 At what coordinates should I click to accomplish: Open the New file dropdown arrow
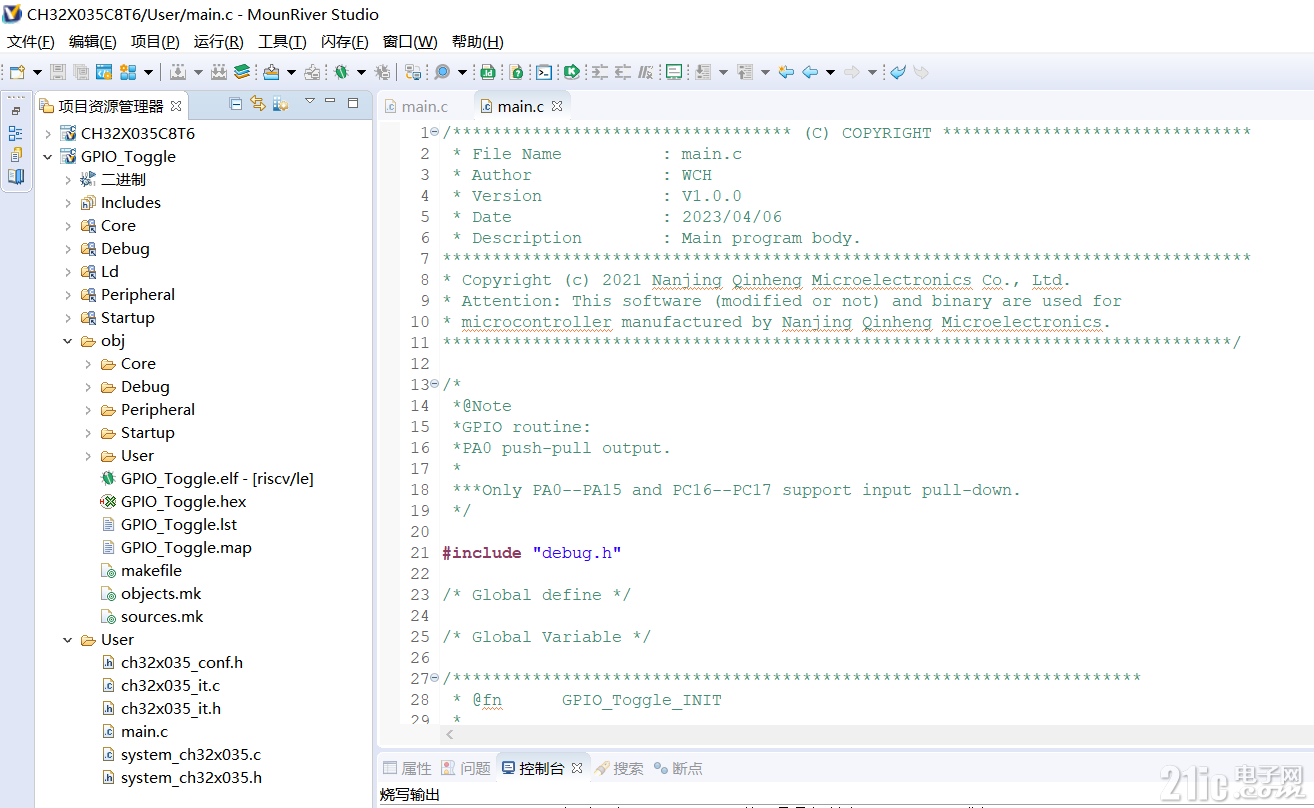point(37,72)
